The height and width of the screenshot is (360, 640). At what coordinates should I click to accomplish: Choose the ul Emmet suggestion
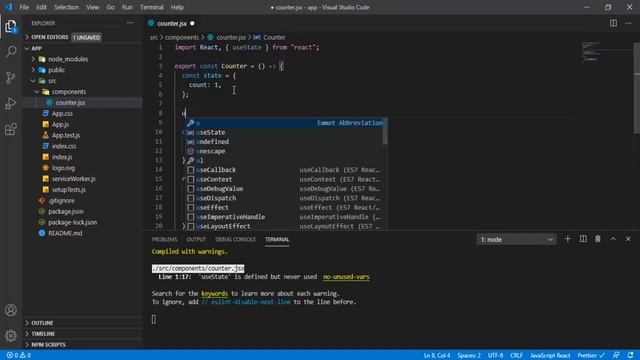click(284, 160)
